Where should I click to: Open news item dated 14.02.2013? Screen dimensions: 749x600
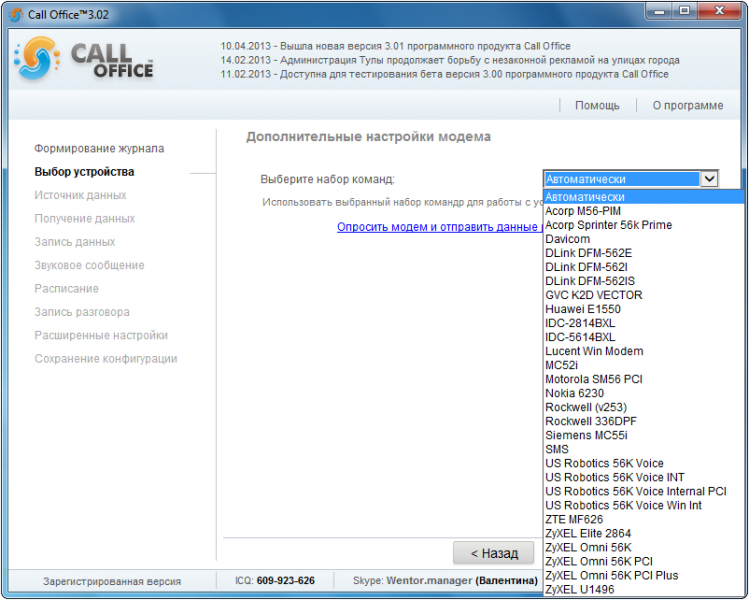tap(450, 60)
